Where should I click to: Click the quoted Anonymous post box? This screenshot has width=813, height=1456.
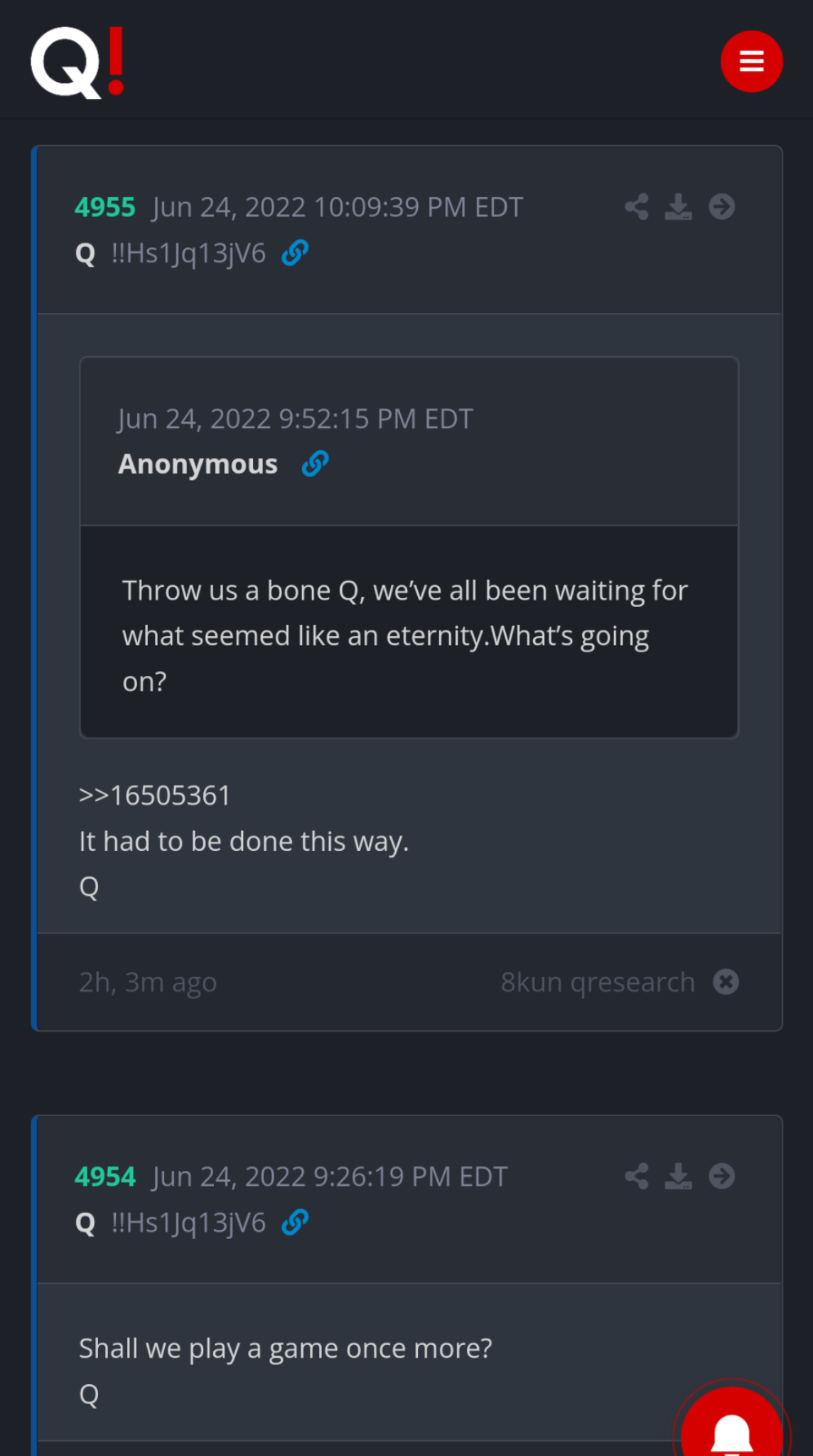(409, 547)
